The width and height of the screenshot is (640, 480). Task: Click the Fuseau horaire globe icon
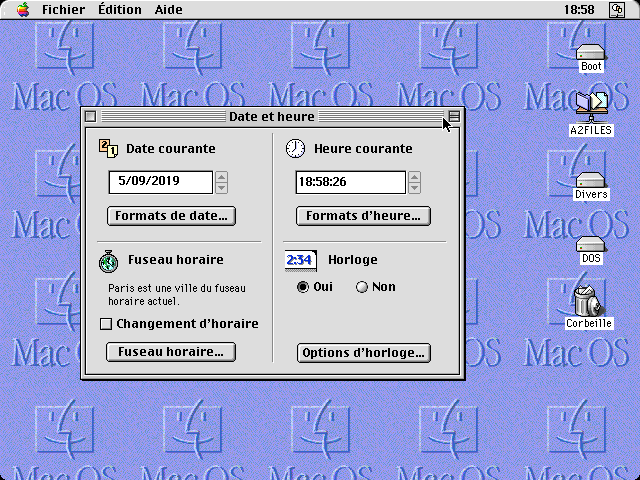pos(109,262)
